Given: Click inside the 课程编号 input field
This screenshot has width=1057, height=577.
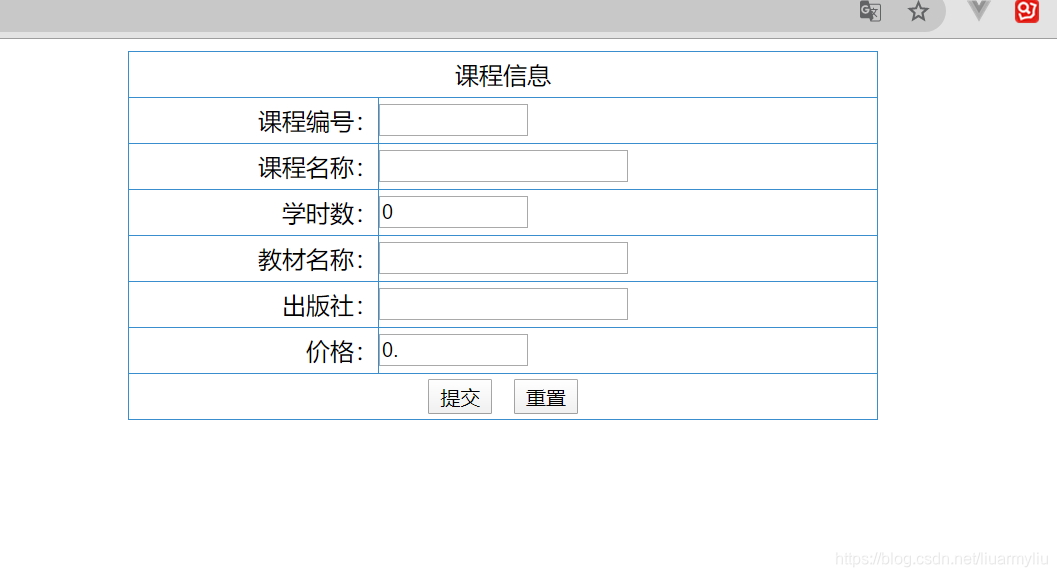Looking at the screenshot, I should point(452,119).
